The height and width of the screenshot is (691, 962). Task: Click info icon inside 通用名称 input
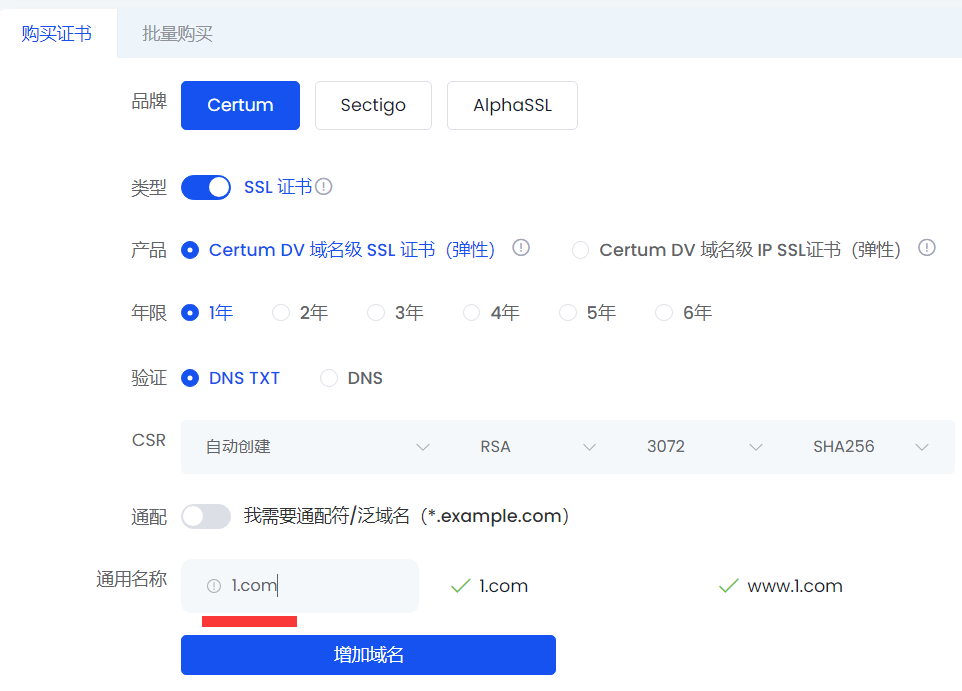213,586
